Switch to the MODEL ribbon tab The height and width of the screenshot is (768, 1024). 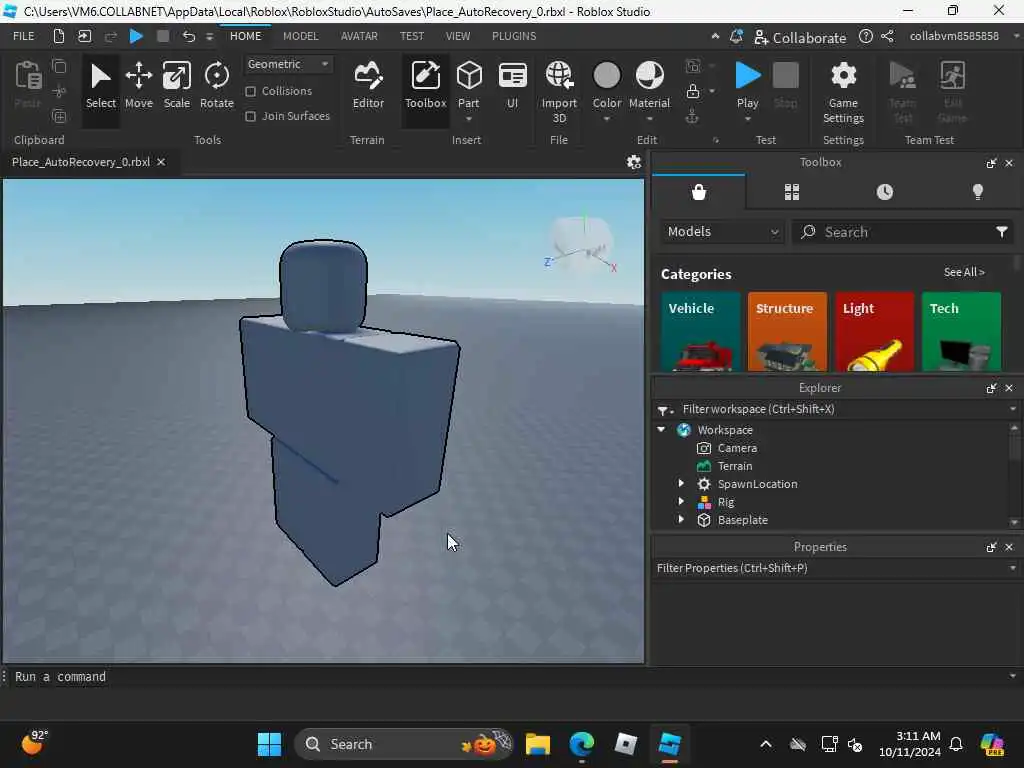coord(300,36)
